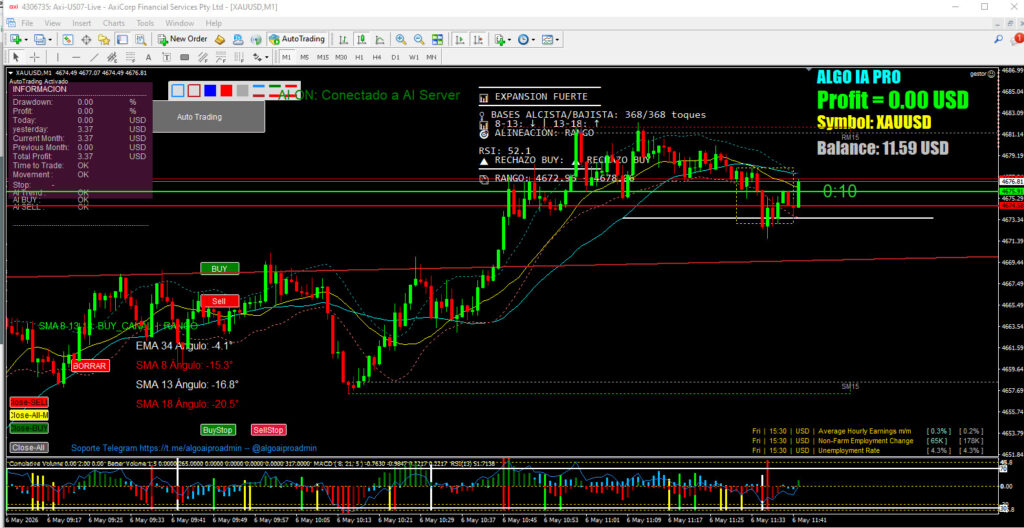Click the Signals cloud-person icon
Image resolution: width=1024 pixels, height=528 pixels.
tap(238, 39)
